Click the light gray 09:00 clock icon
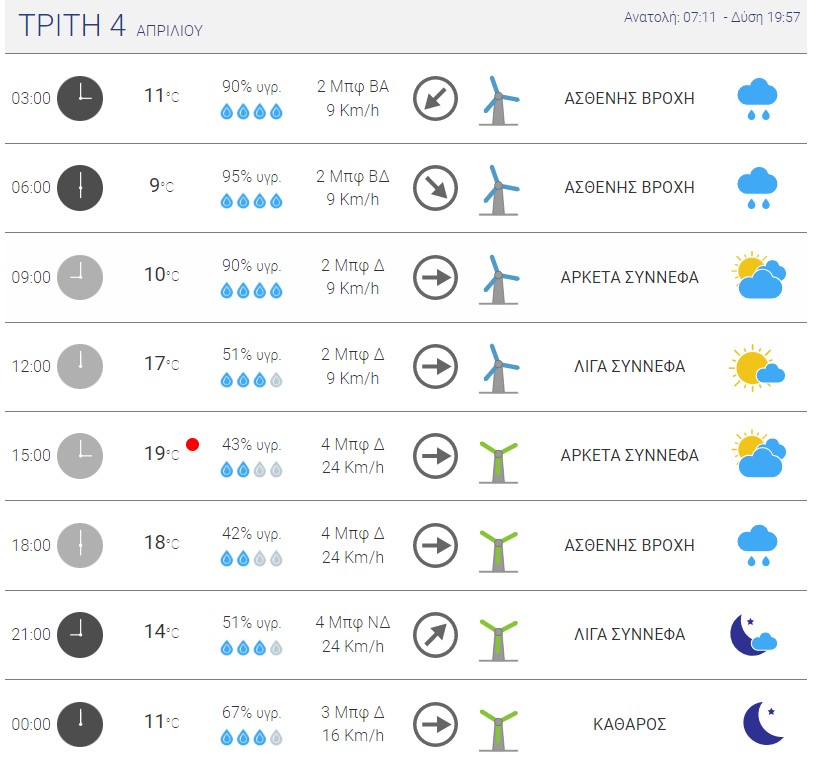Screen dimensions: 825x766 click(80, 277)
